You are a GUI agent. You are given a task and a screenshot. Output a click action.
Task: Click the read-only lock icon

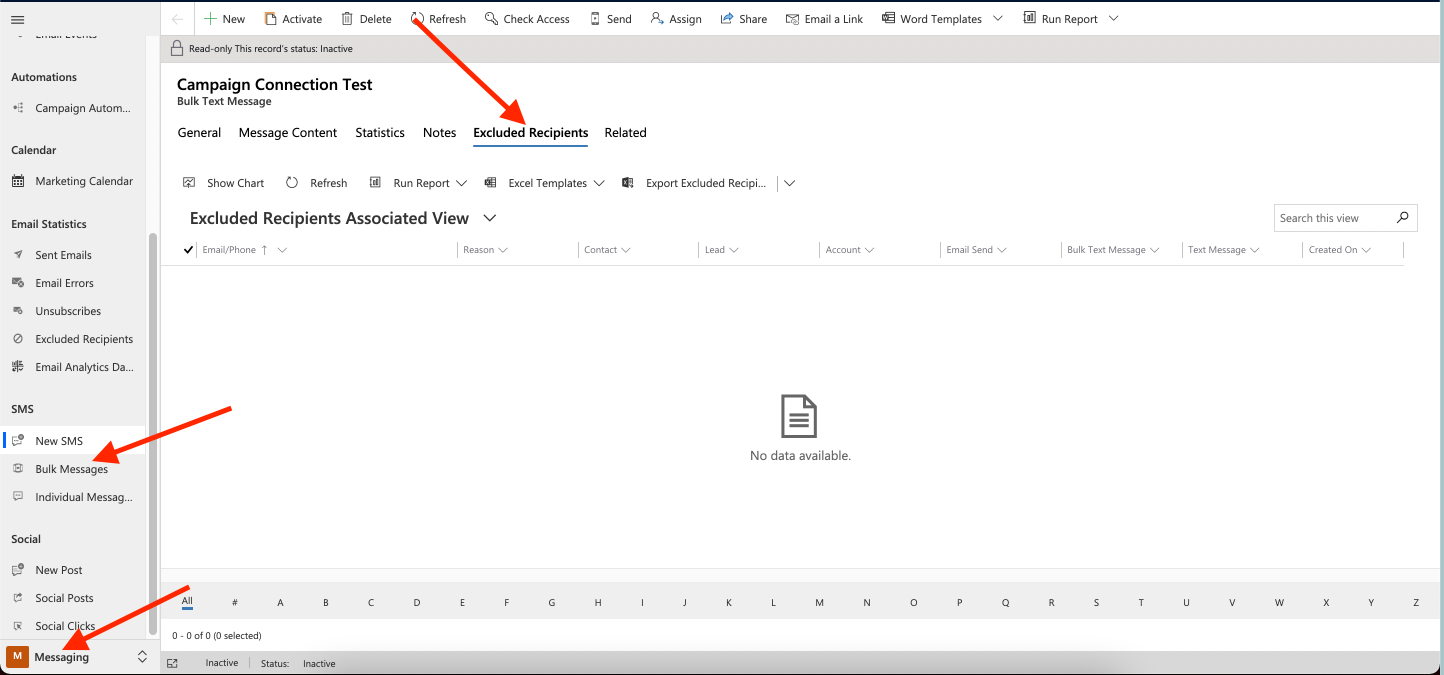[x=177, y=48]
